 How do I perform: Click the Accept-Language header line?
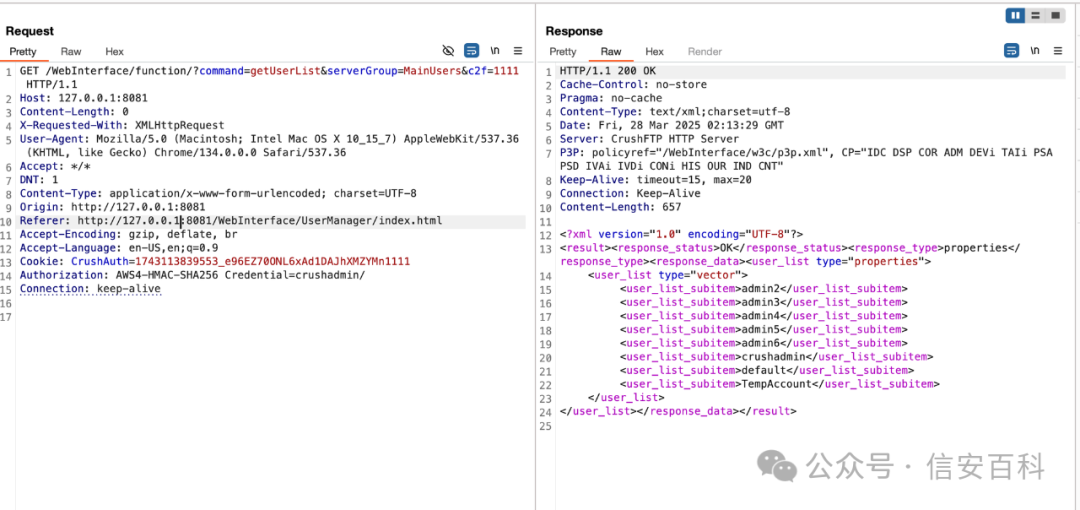119,248
